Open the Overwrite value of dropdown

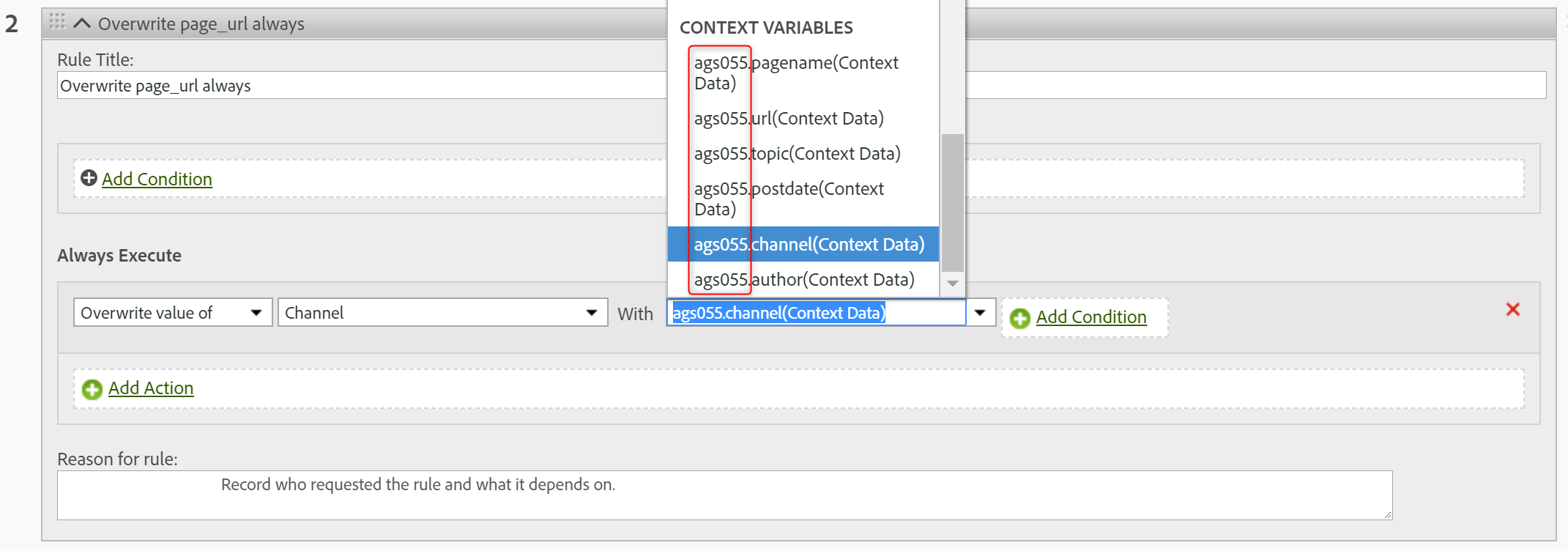pos(173,313)
